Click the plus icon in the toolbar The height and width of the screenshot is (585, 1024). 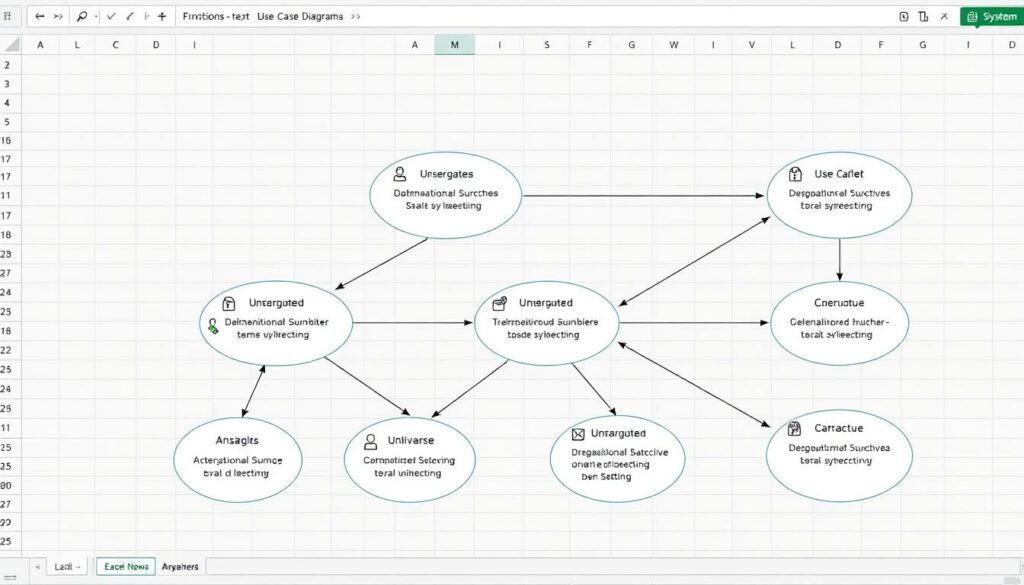click(x=162, y=16)
